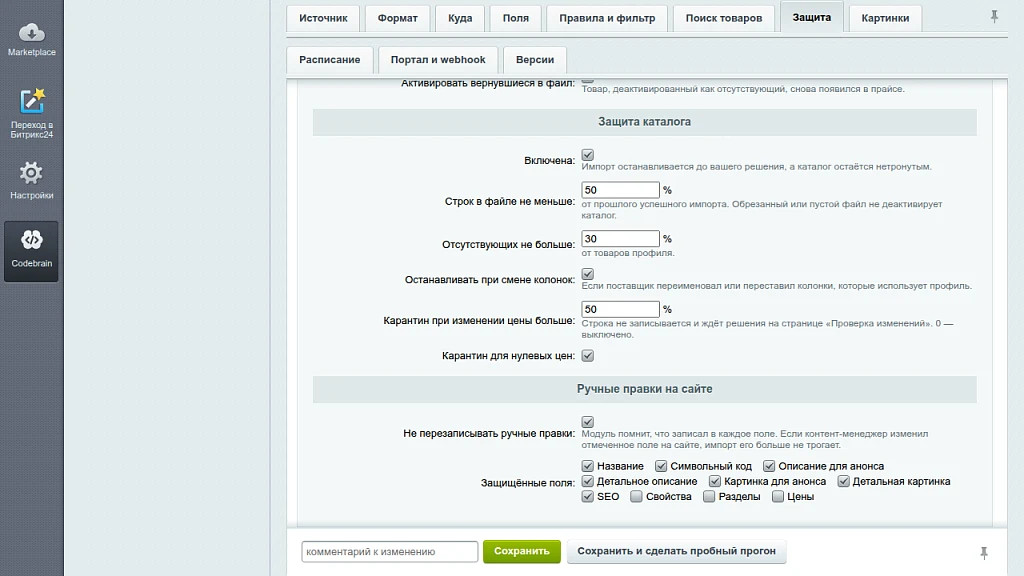Click the Защищённые поля label
The width and height of the screenshot is (1024, 576).
(528, 483)
